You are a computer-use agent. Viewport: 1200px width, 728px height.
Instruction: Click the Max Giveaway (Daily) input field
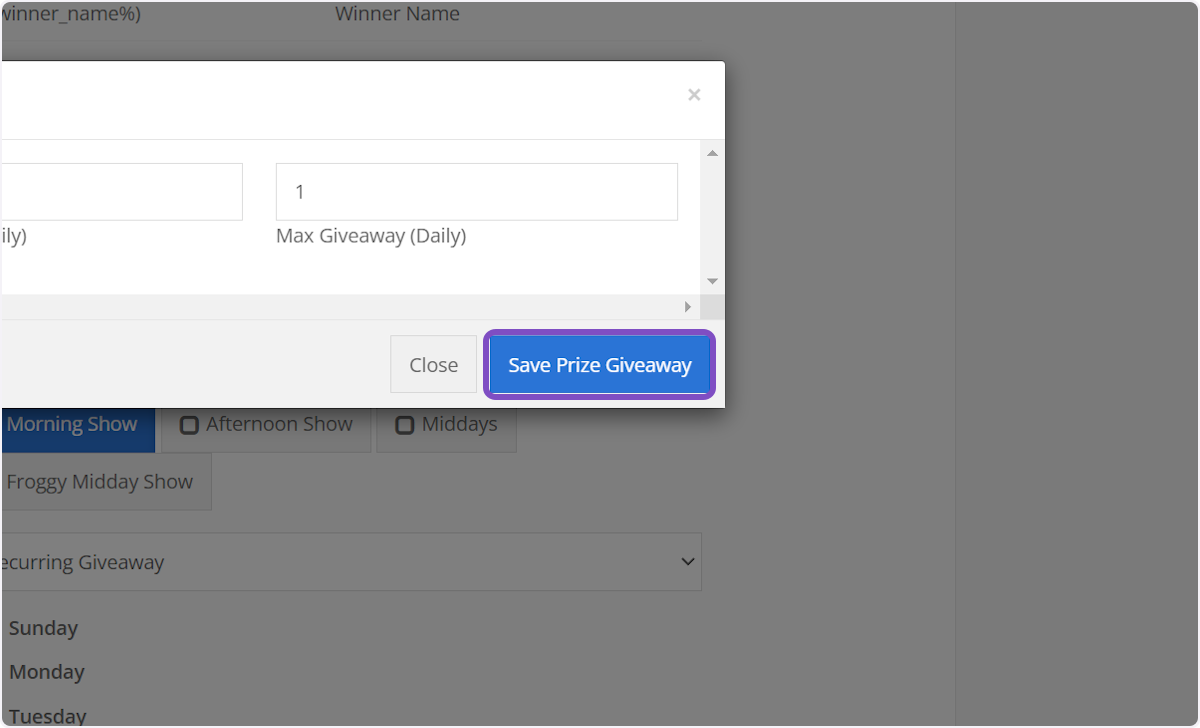476,191
